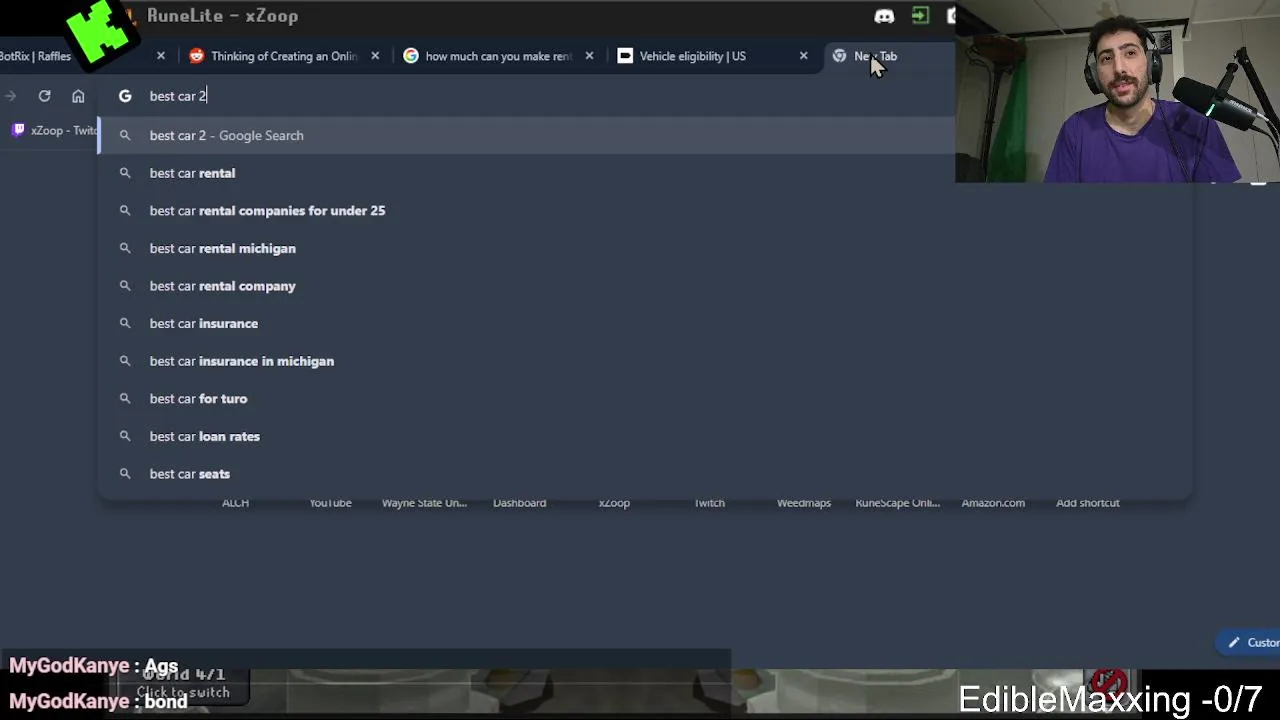Open the browser home icon

[x=78, y=96]
